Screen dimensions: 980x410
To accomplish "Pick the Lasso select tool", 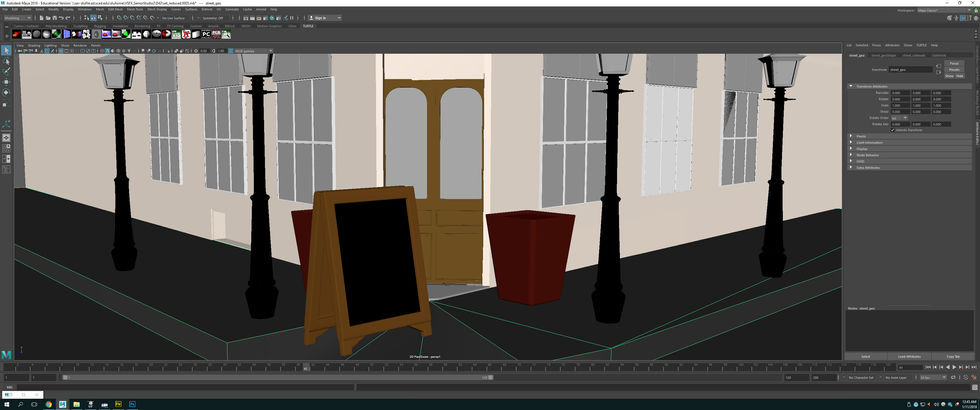I will coord(6,61).
